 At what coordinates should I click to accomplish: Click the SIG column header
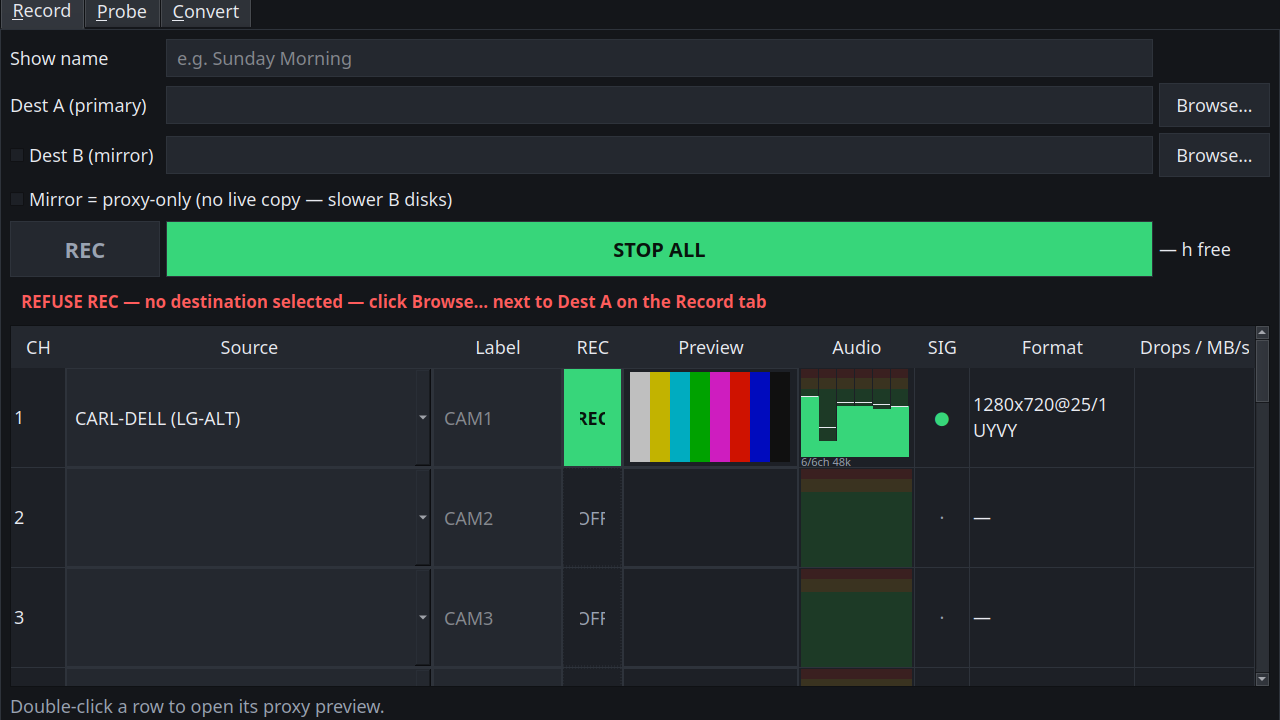(942, 347)
